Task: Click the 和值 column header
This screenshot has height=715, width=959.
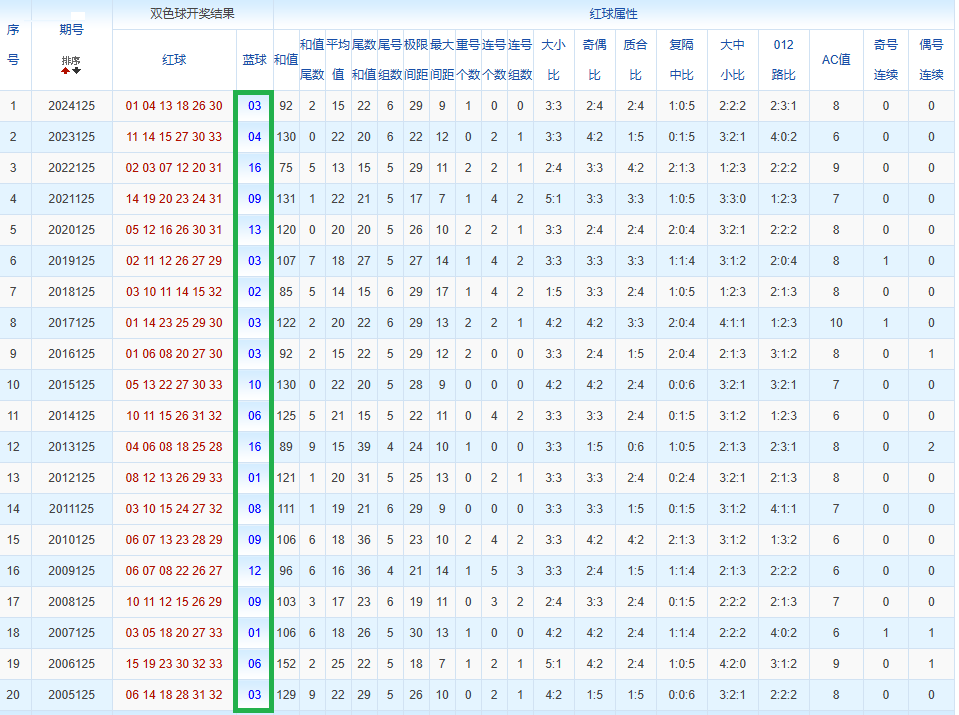Action: point(286,59)
